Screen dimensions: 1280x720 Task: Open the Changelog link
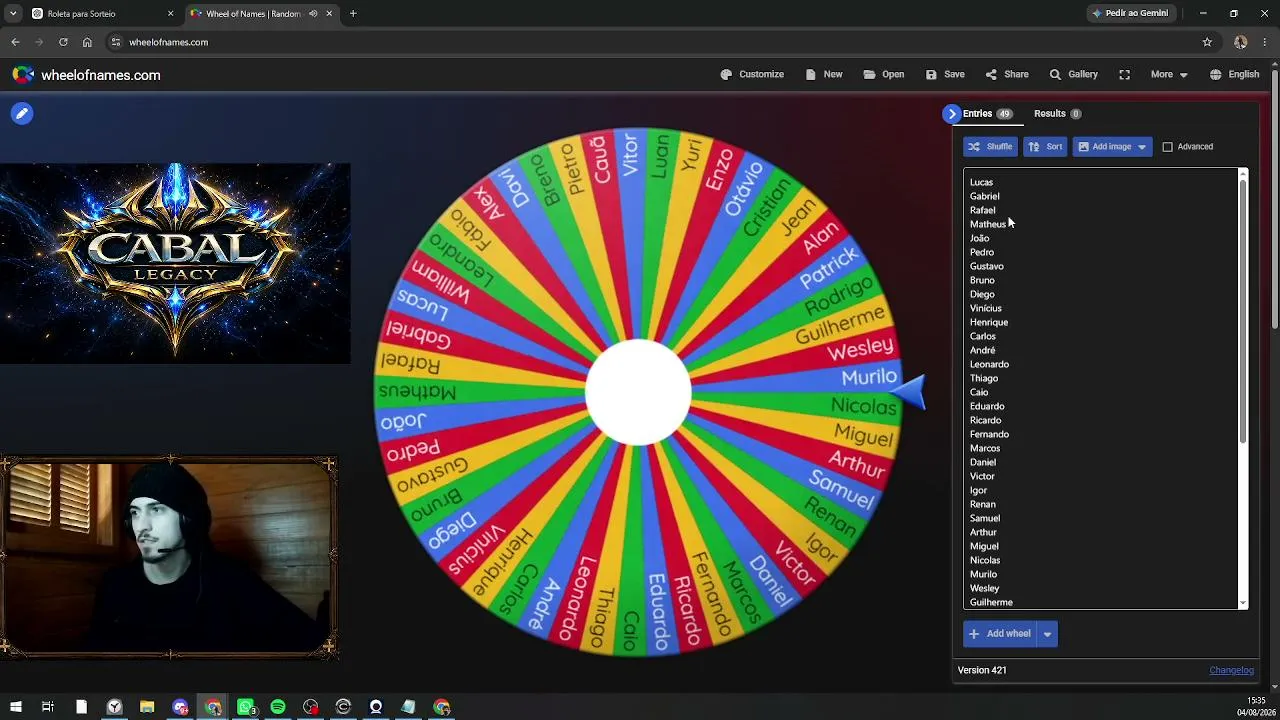tap(1231, 670)
